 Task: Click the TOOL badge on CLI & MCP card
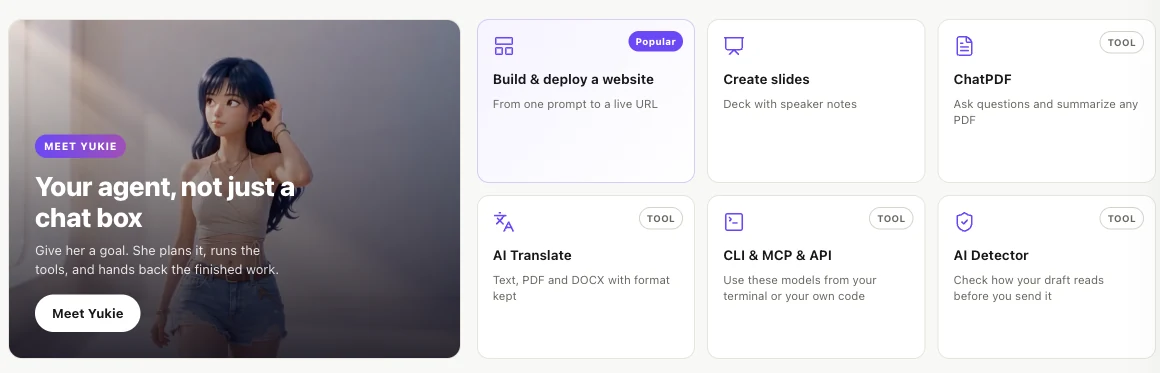891,218
